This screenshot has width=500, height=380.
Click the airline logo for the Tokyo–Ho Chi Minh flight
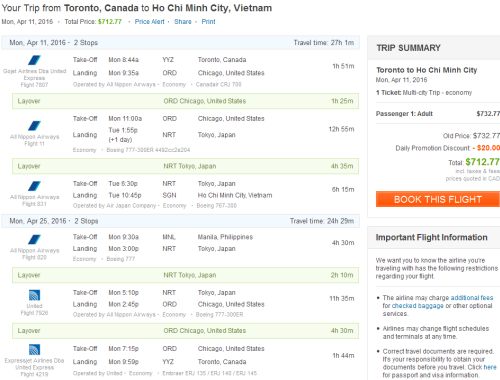coord(34,186)
